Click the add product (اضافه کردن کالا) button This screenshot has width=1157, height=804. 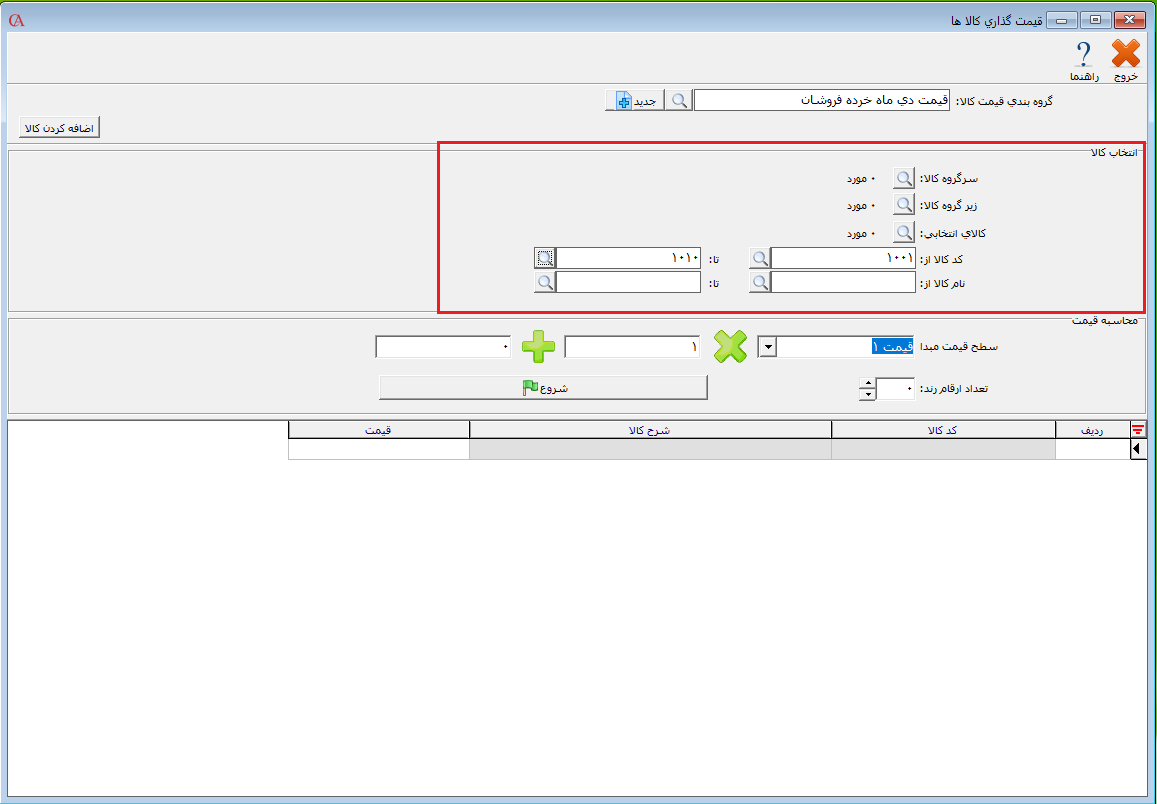[x=61, y=128]
